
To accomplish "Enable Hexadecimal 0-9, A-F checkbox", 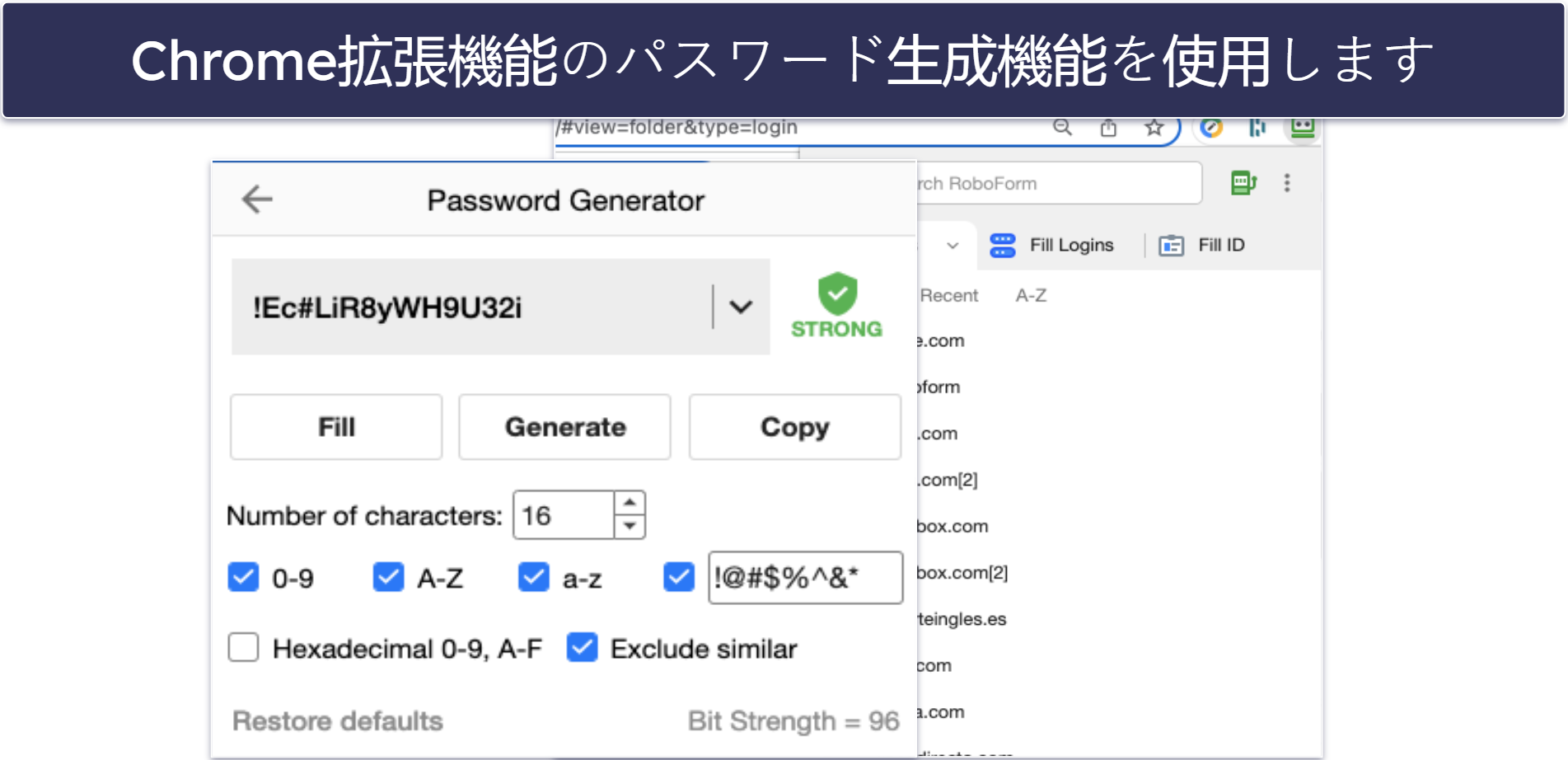I will pyautogui.click(x=243, y=648).
